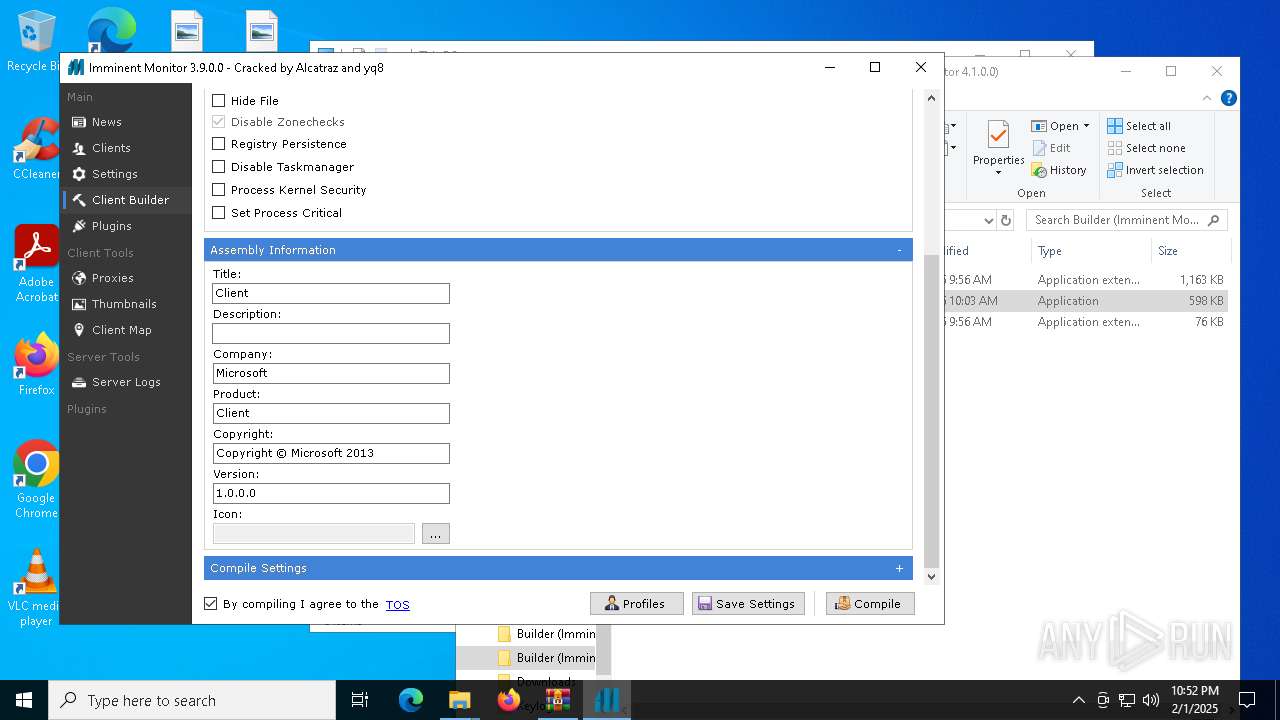Screen dimensions: 1280x720
Task: Click the Description input field
Action: 331,333
